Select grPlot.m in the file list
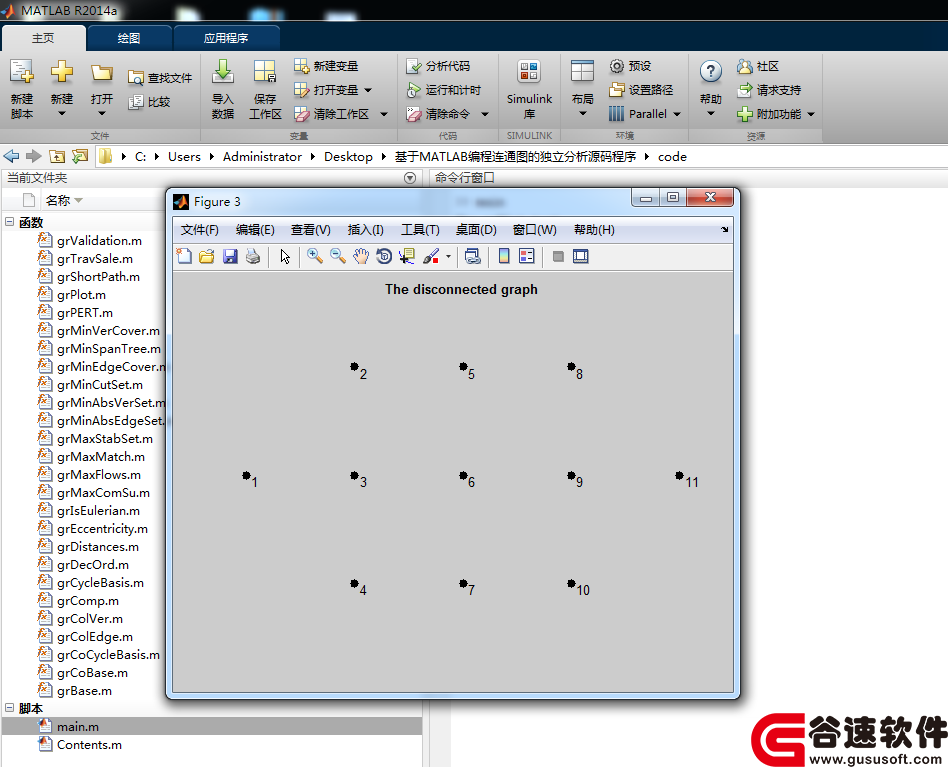This screenshot has height=767, width=948. coord(82,294)
